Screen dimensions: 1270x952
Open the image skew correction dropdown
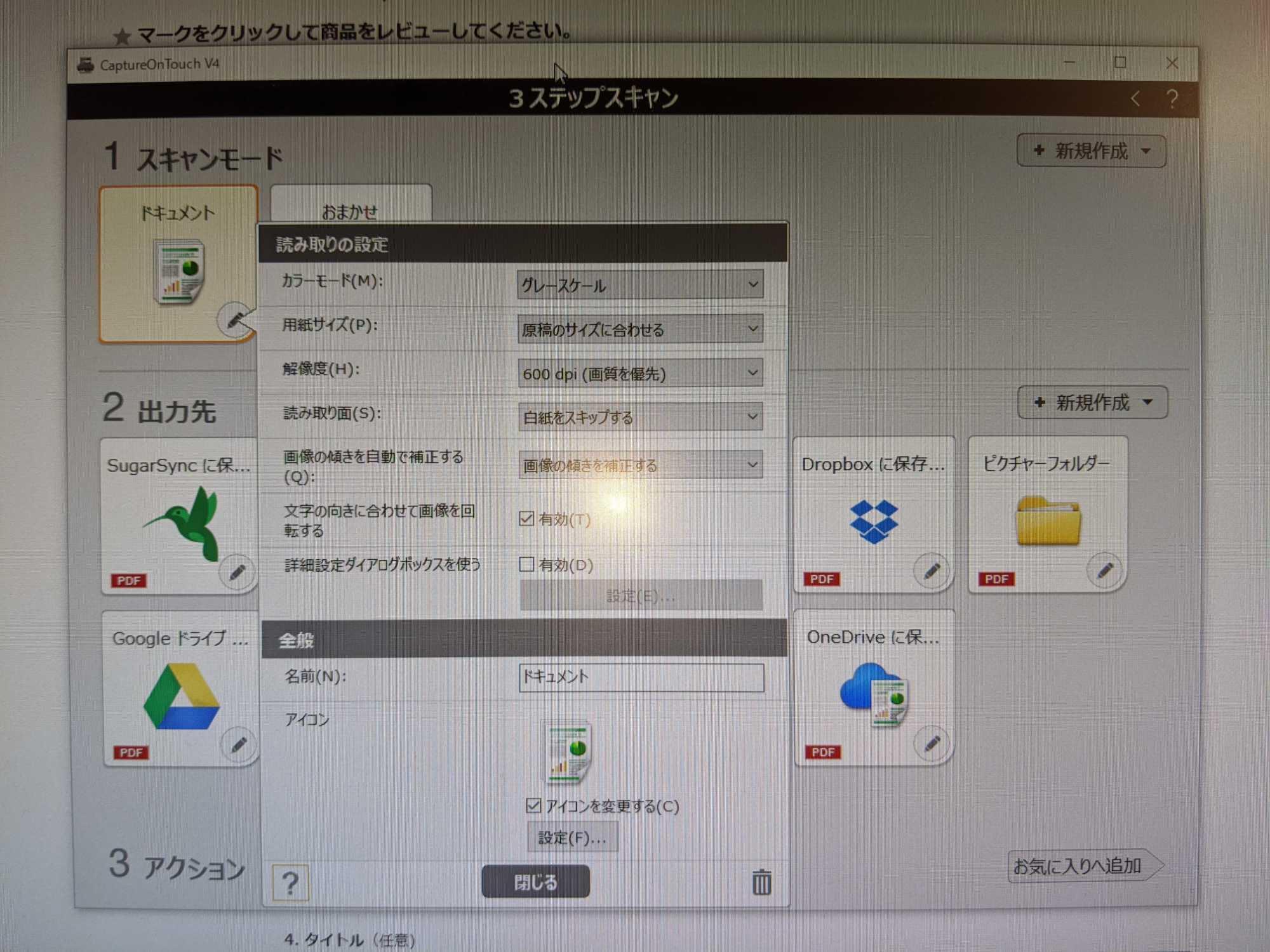tap(640, 465)
